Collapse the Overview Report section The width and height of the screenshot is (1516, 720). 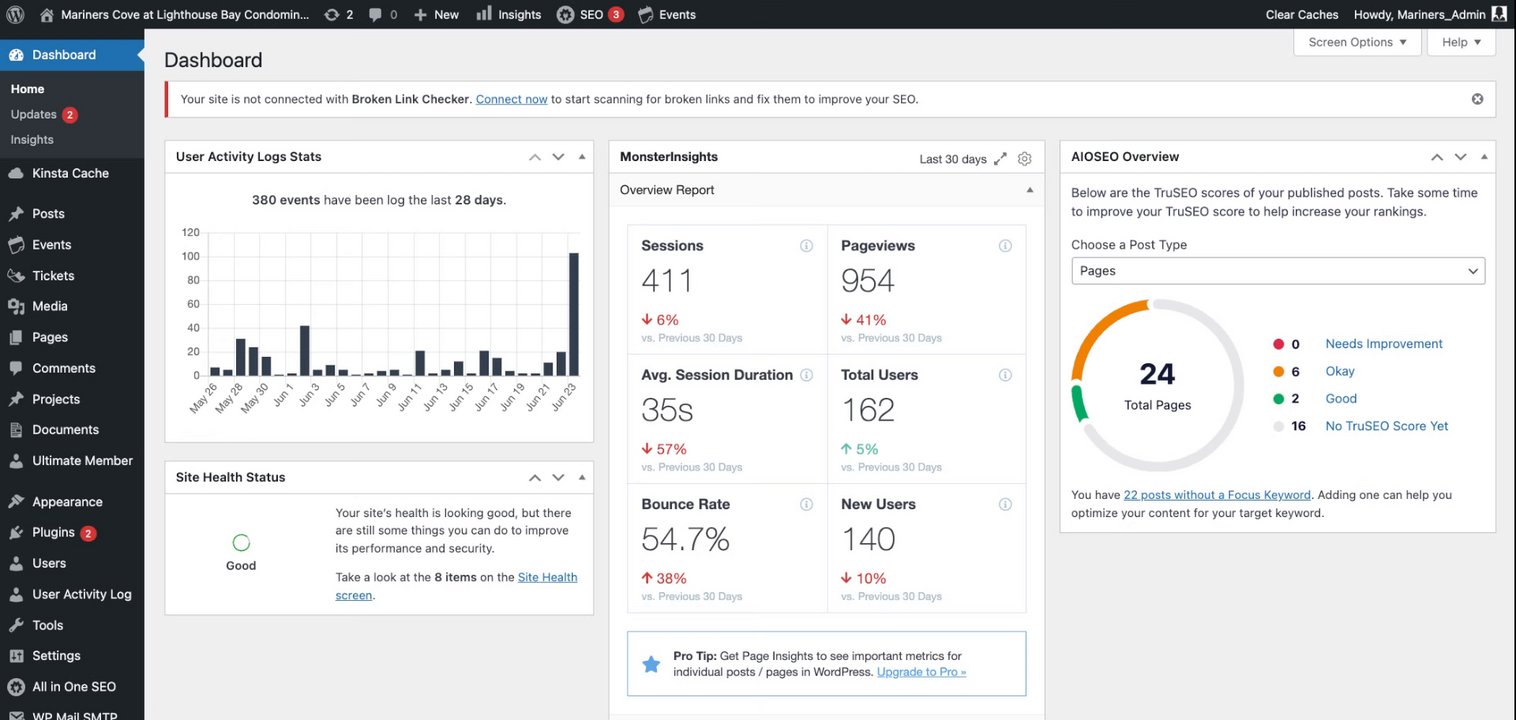coord(1029,190)
